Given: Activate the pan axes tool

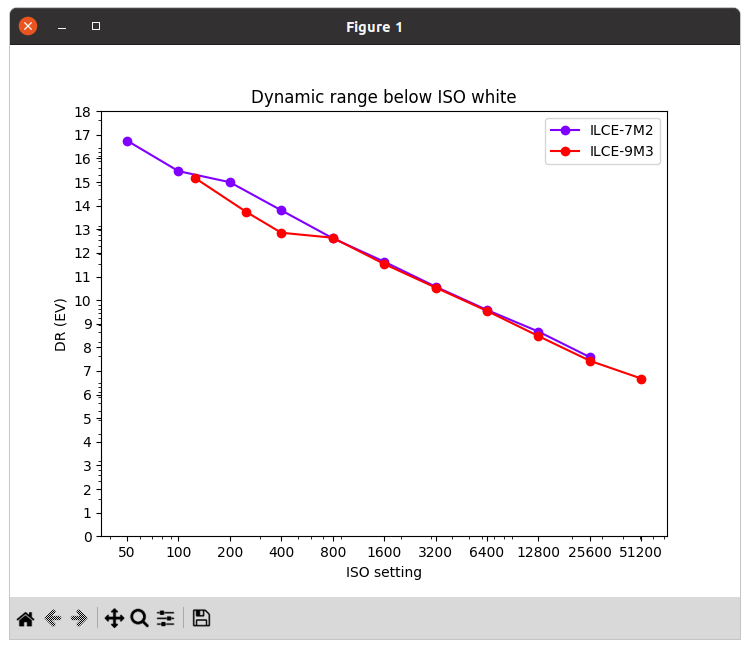Looking at the screenshot, I should (x=114, y=618).
